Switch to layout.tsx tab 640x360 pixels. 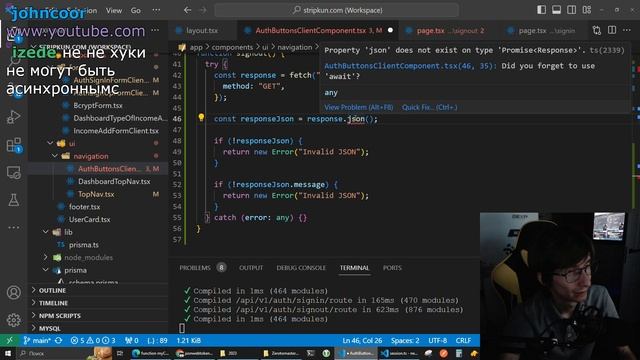(x=202, y=31)
